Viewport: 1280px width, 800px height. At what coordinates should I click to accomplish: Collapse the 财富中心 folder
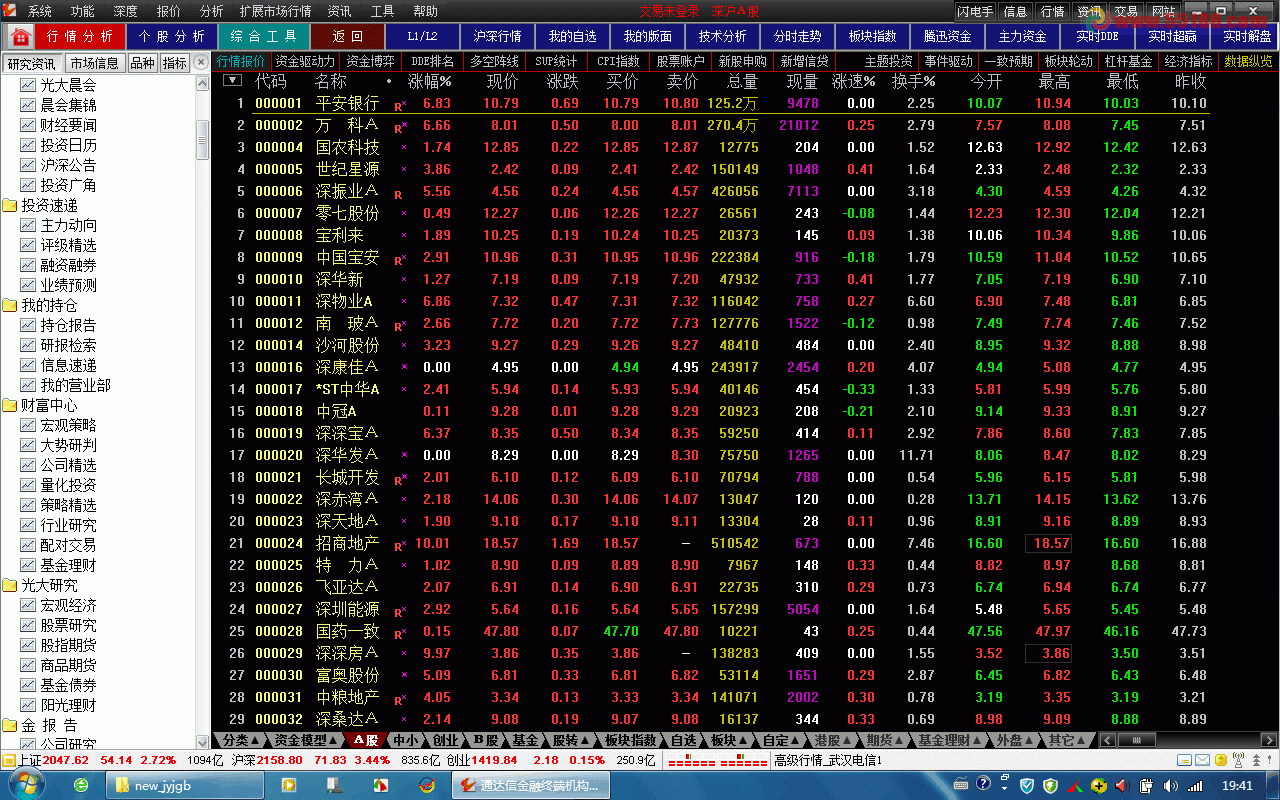(x=10, y=405)
